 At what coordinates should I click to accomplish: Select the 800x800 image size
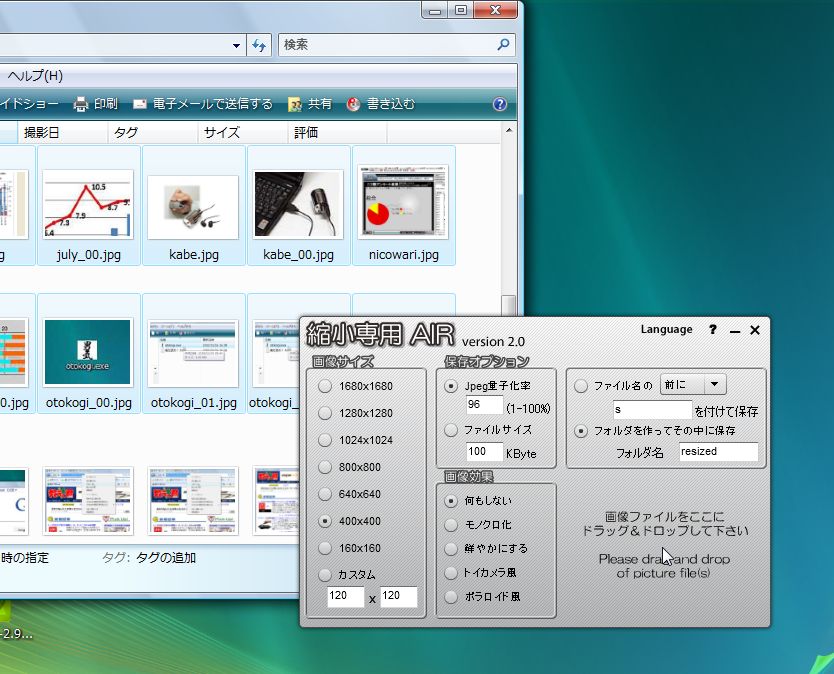click(324, 467)
